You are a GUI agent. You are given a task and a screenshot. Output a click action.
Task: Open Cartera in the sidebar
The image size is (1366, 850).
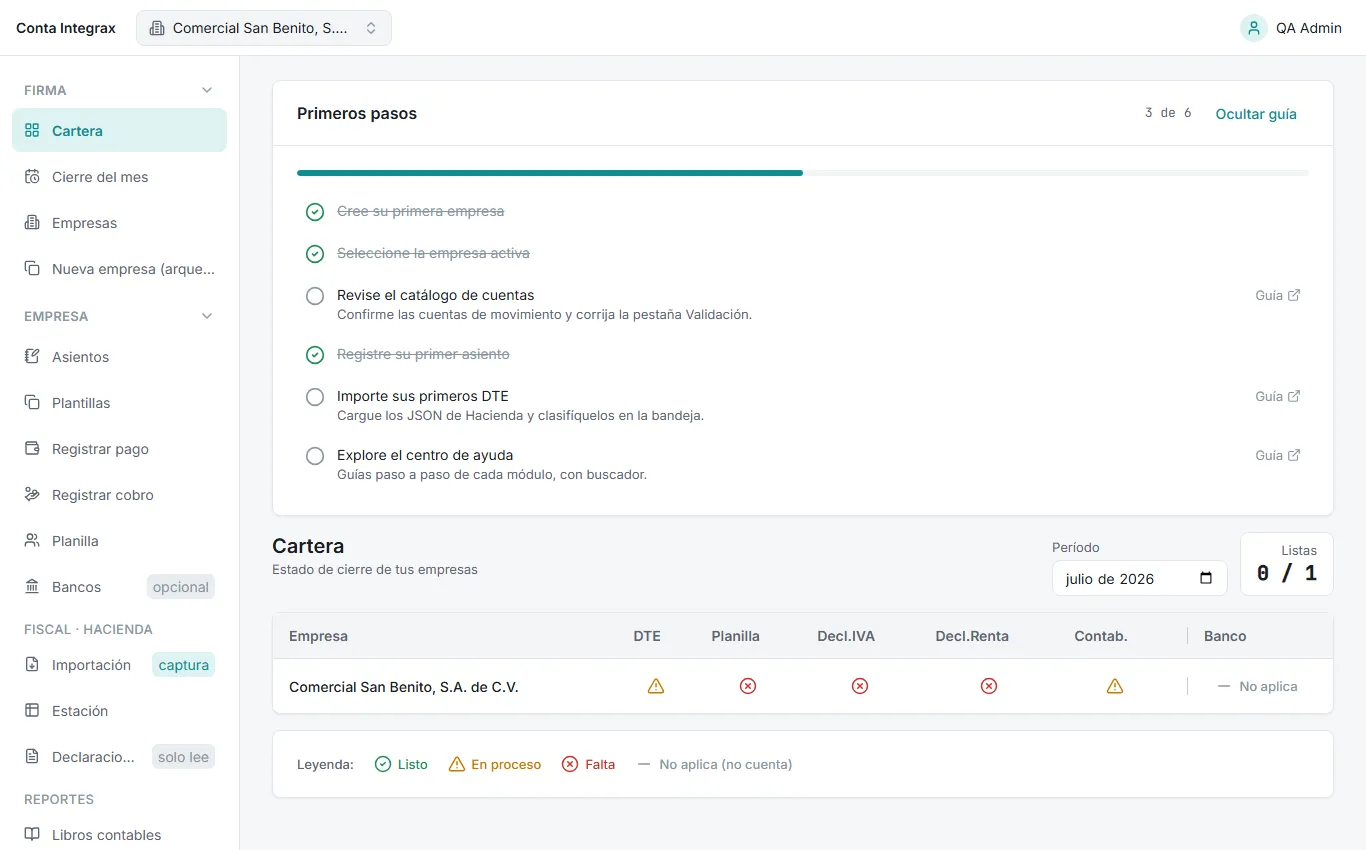tap(120, 130)
